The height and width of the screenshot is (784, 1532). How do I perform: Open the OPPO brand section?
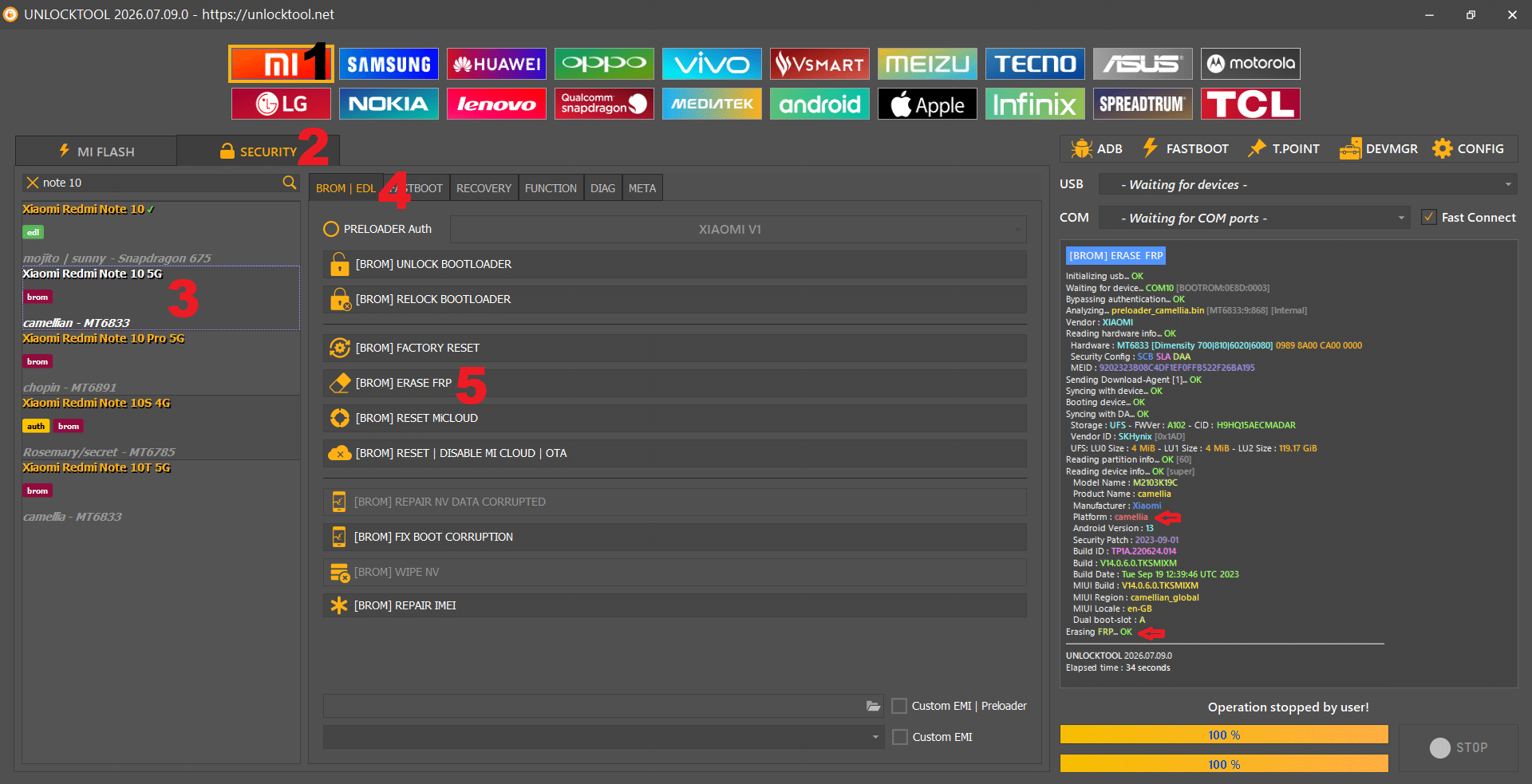pos(604,64)
